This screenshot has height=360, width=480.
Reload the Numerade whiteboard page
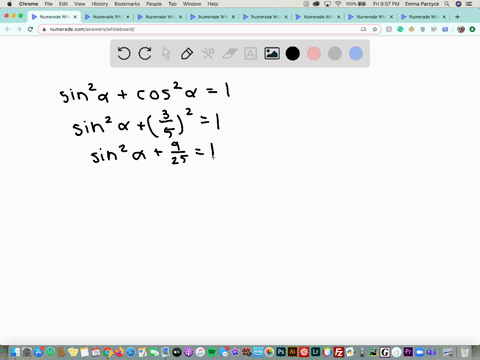pos(30,29)
